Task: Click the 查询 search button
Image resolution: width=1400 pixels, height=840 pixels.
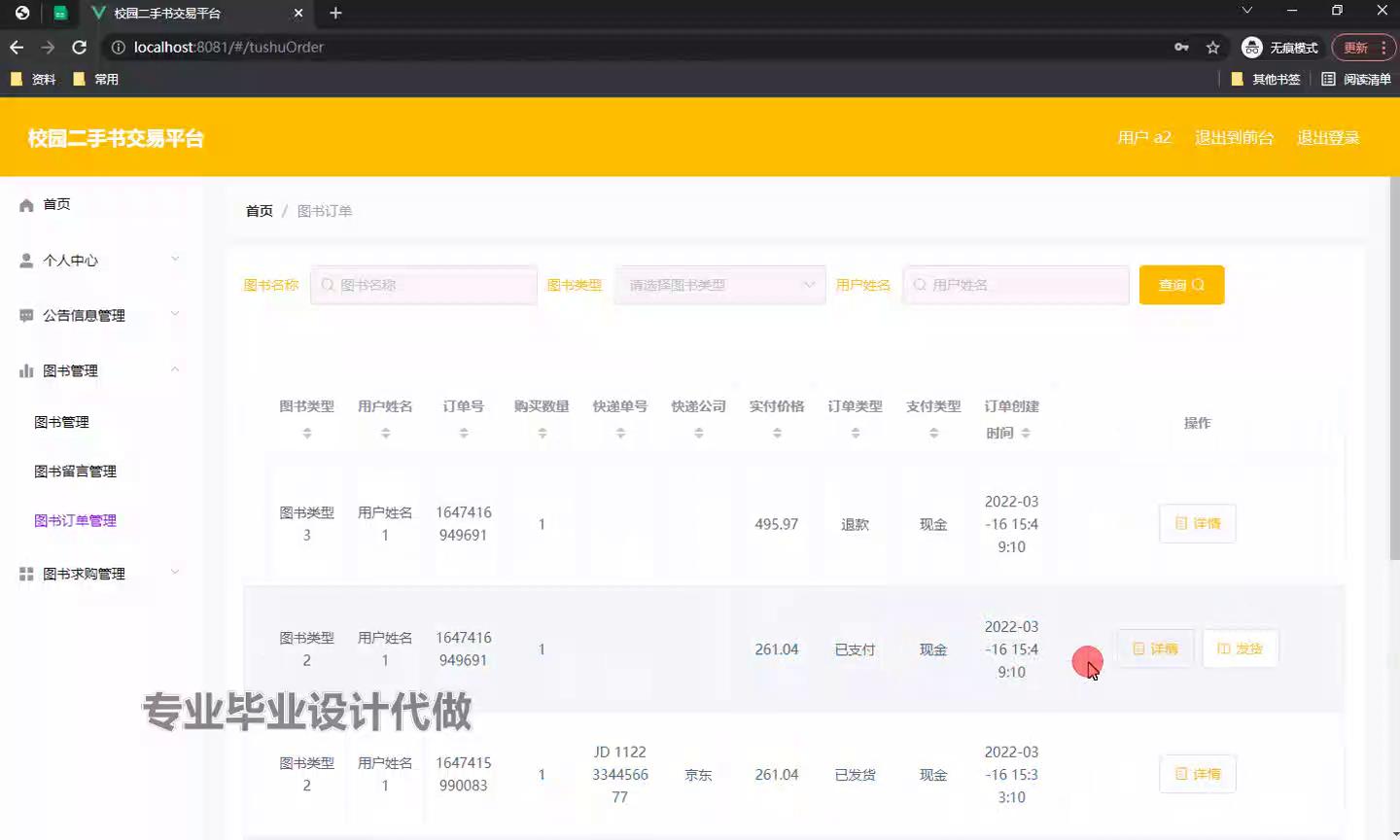Action: tap(1181, 285)
